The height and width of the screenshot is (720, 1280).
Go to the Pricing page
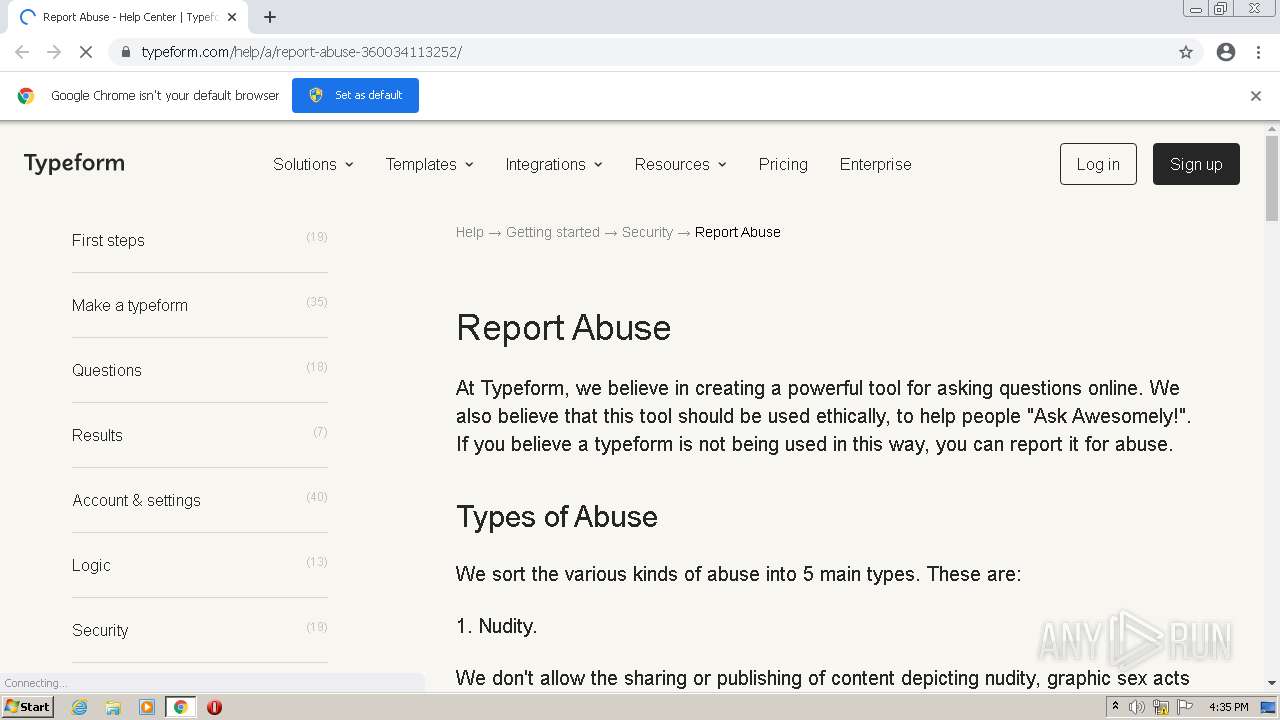click(783, 164)
